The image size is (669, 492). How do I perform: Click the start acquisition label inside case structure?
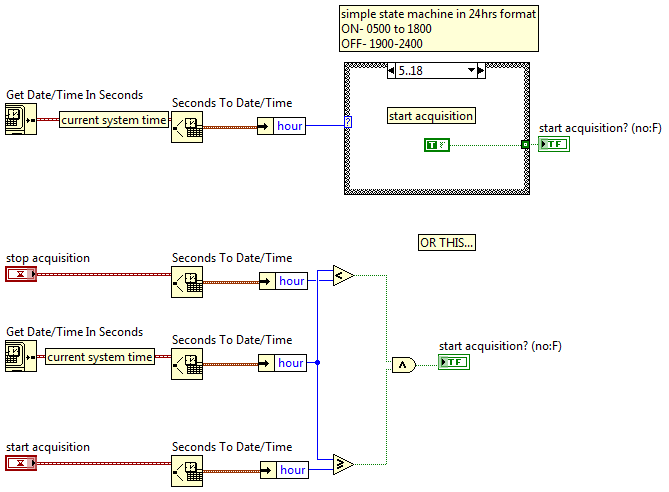(x=431, y=116)
